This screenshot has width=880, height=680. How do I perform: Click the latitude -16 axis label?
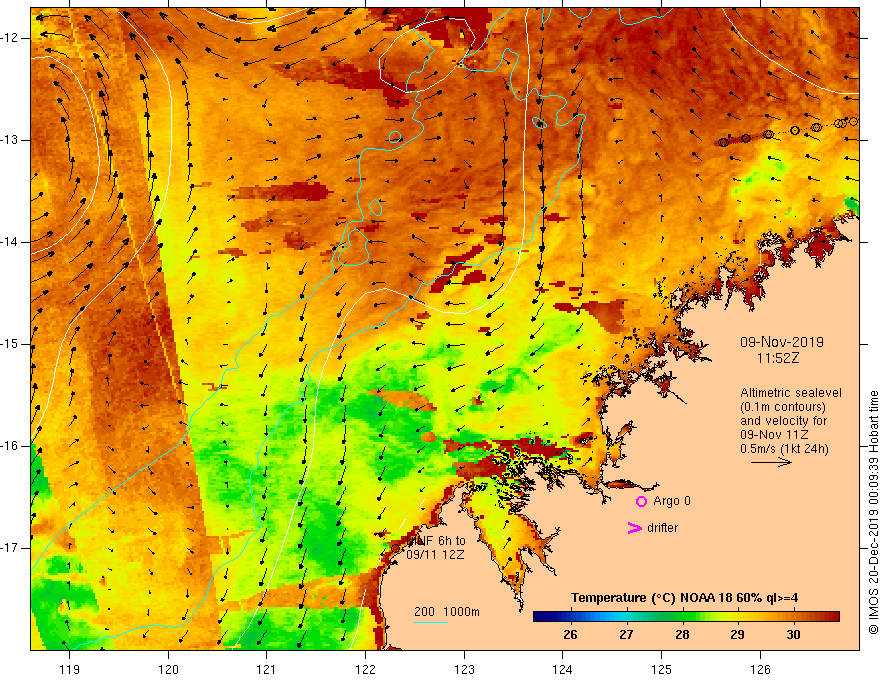coord(10,446)
